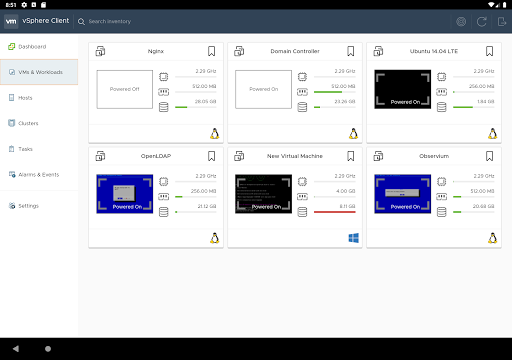The image size is (512, 360).
Task: Click the disk storage icon on Observium card
Action: [x=442, y=212]
